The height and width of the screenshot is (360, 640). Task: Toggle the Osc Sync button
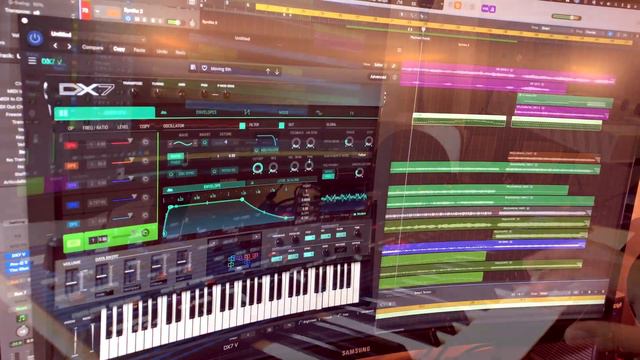pyautogui.click(x=182, y=173)
